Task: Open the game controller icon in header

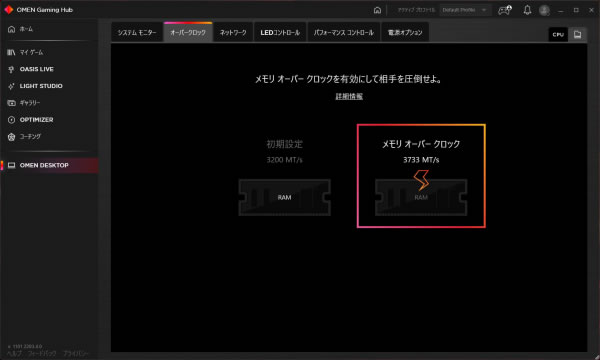Action: [505, 10]
